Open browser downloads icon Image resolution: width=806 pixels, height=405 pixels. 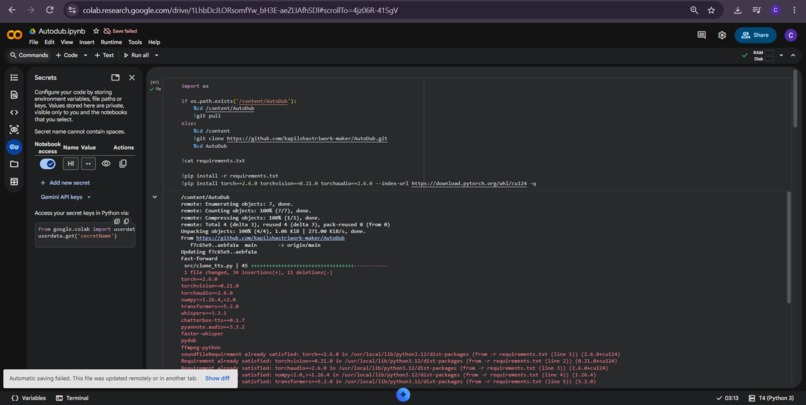737,10
